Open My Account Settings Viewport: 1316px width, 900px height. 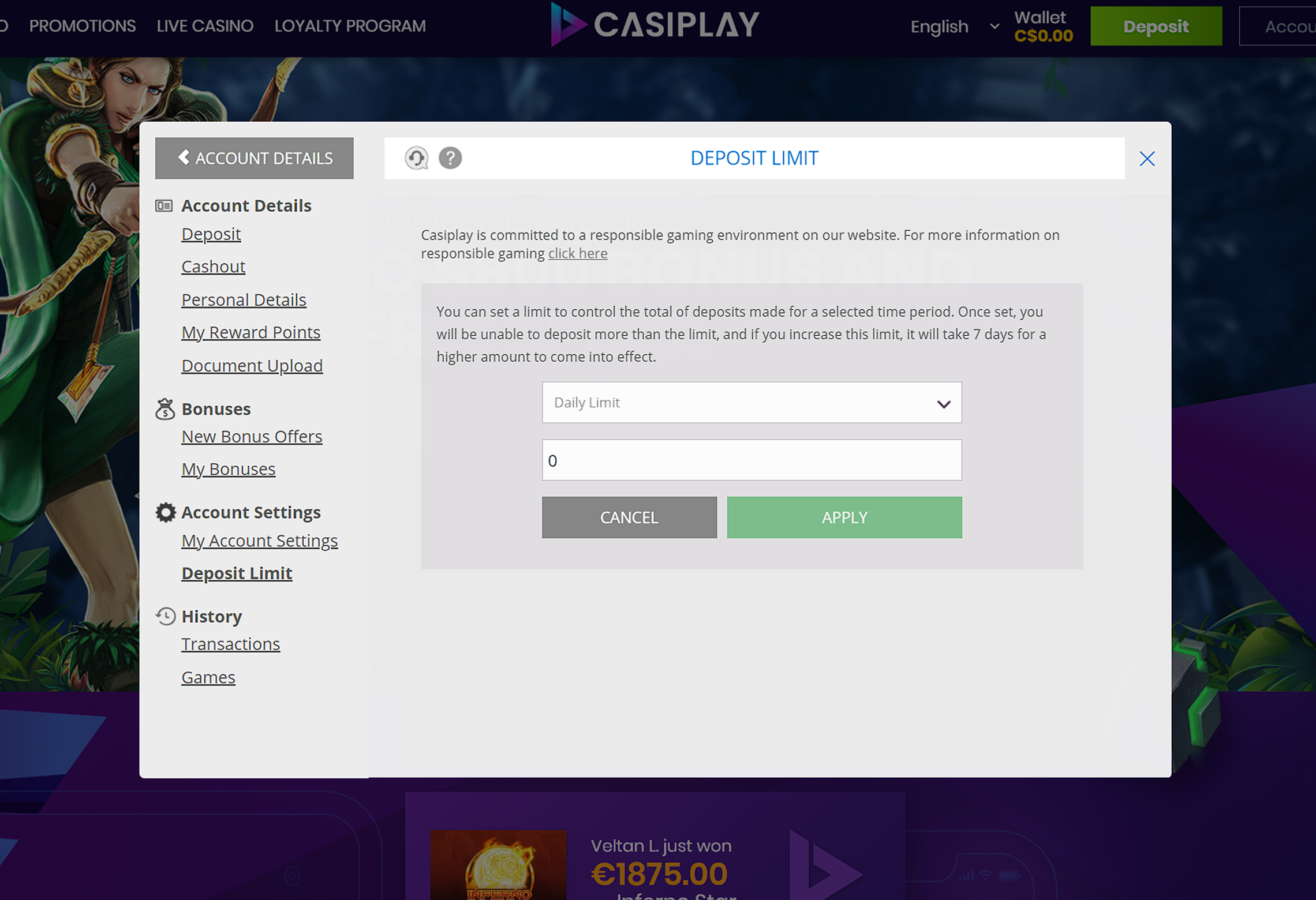coord(260,541)
